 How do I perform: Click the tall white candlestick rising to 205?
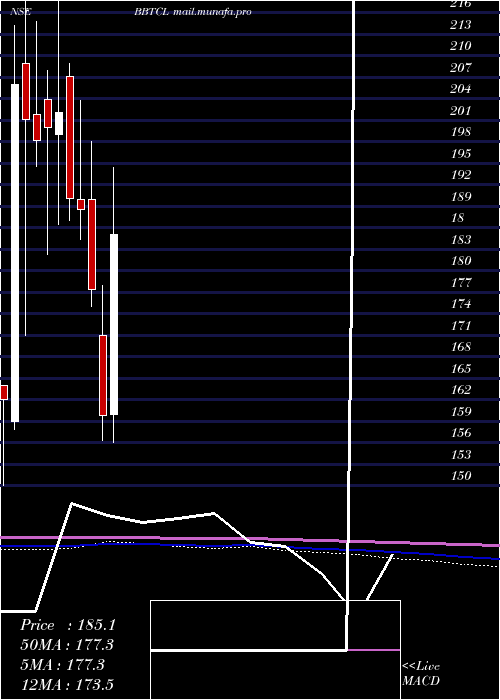tap(15, 253)
